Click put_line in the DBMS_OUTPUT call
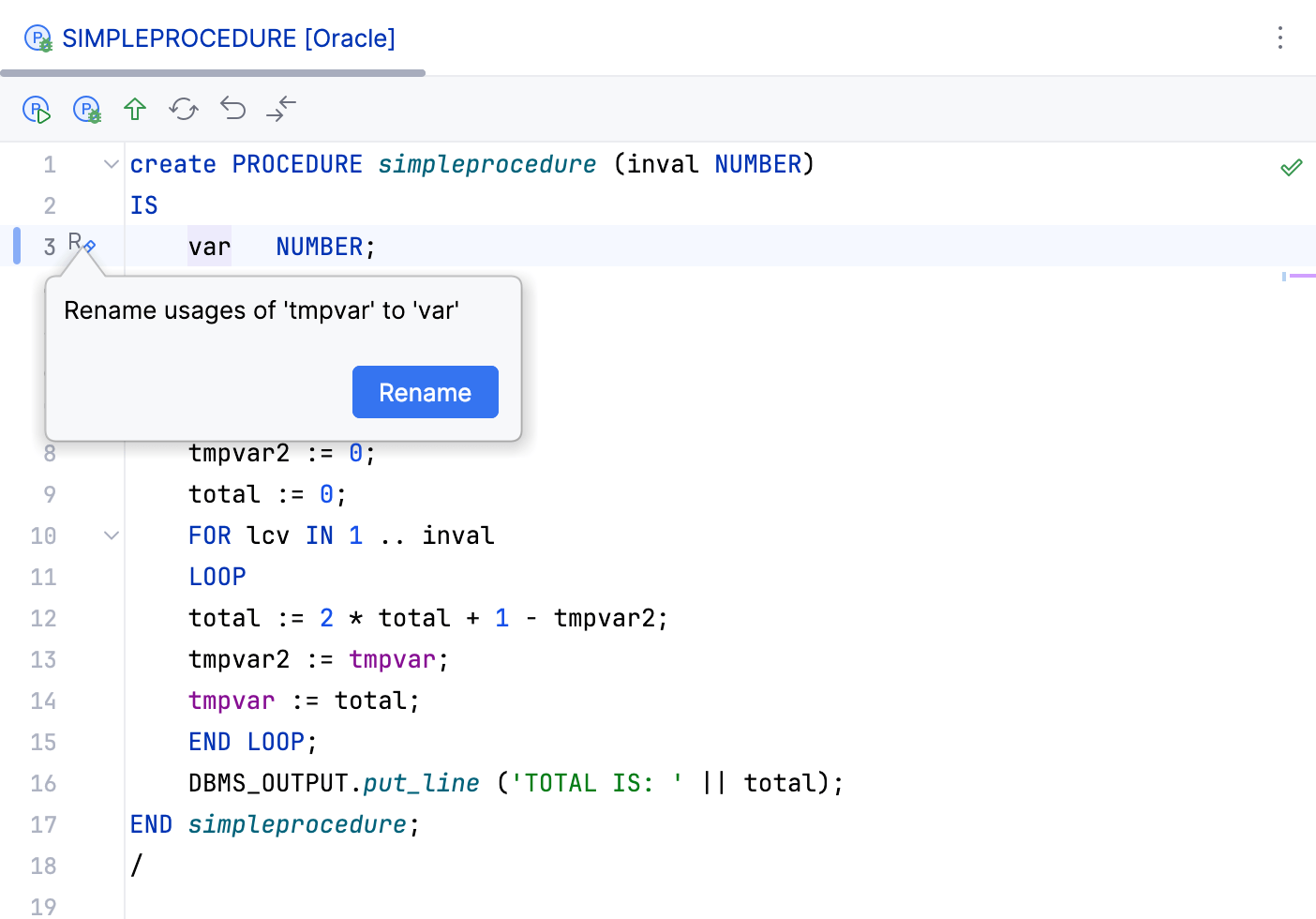1316x919 pixels. point(420,782)
